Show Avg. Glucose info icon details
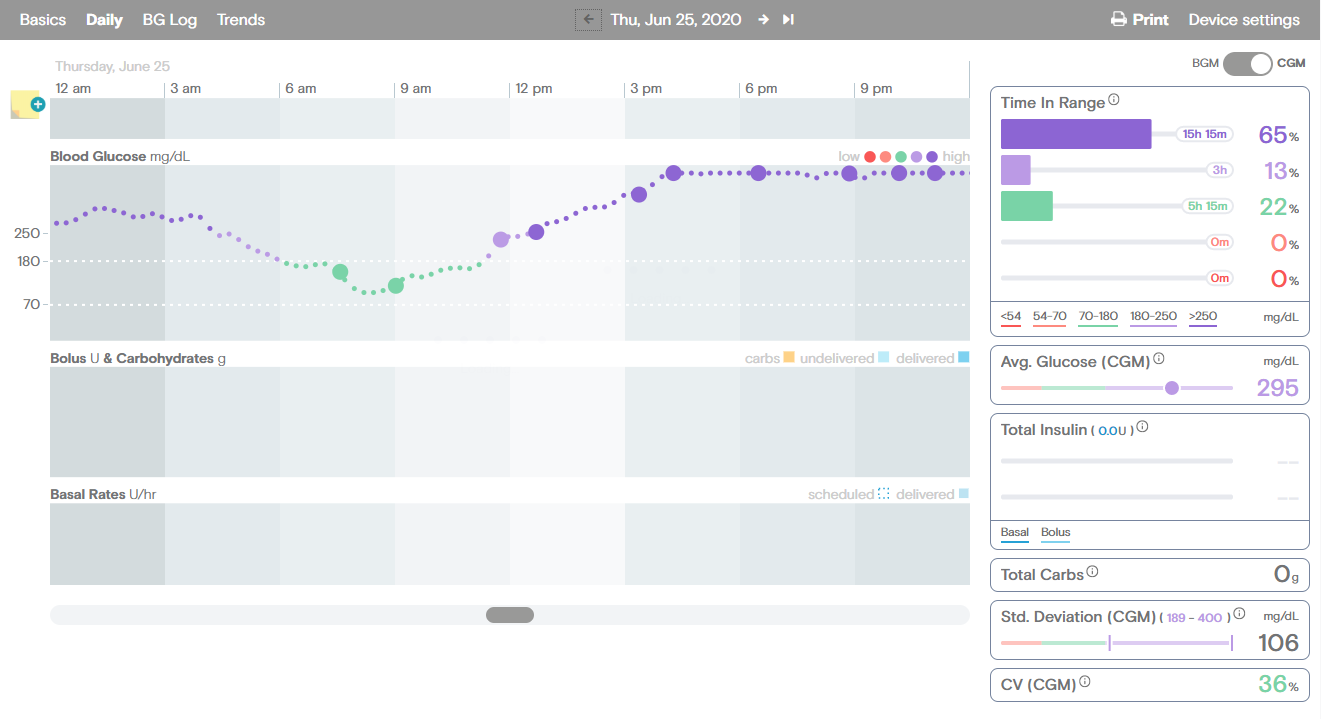The height and width of the screenshot is (719, 1321). [x=1159, y=359]
